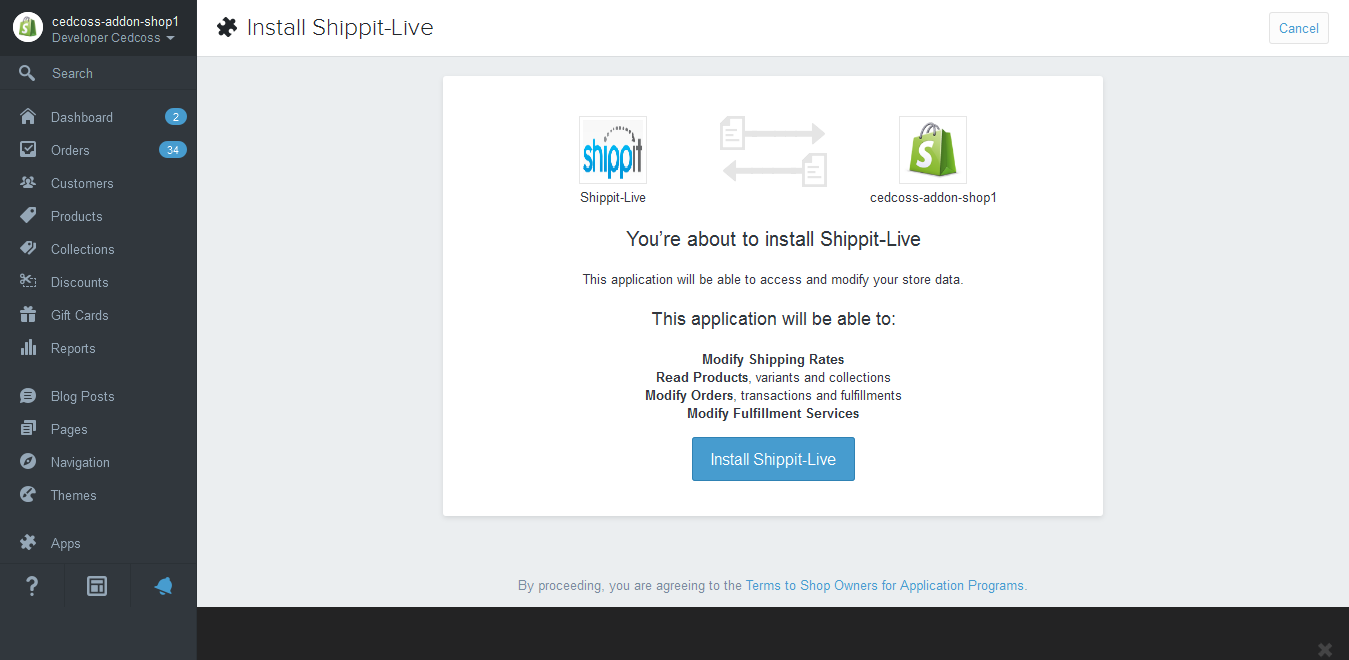Click the data exchange arrows icon
The image size is (1349, 660).
coord(773,150)
